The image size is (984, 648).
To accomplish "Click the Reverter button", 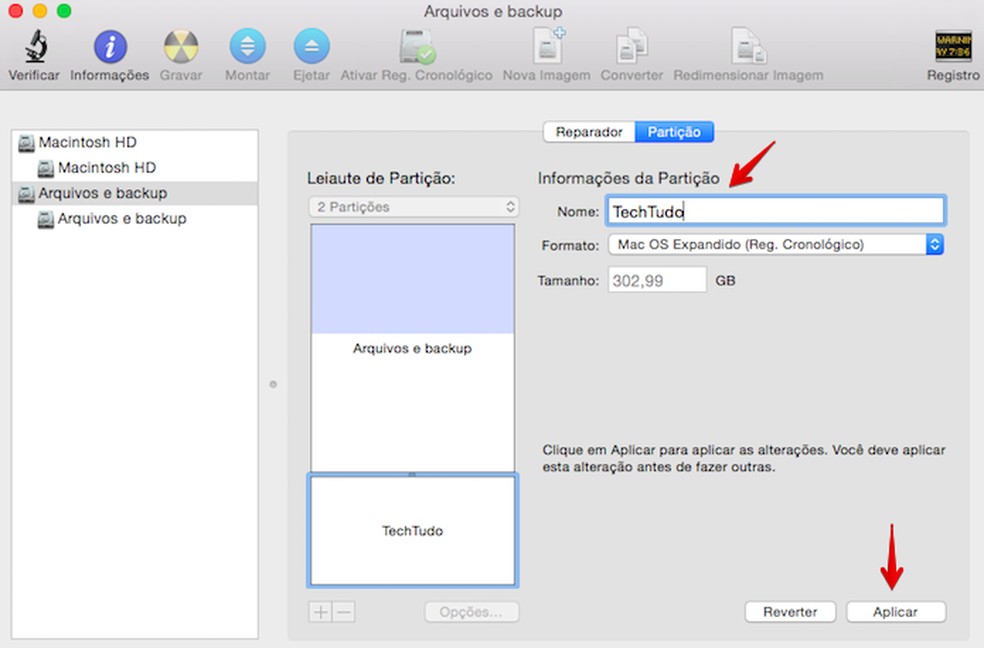I will (790, 611).
